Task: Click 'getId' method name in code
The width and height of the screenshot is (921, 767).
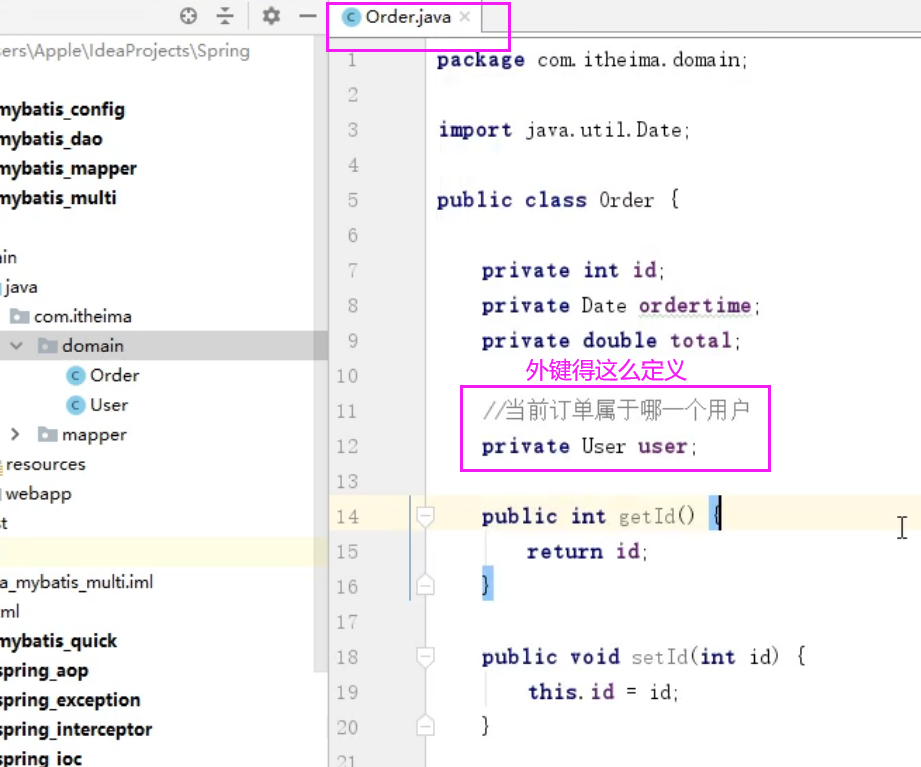Action: pos(647,516)
